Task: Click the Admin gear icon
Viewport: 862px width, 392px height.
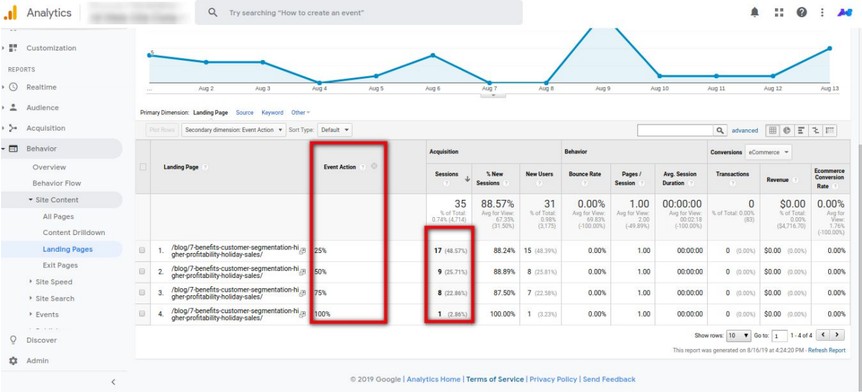Action: tap(14, 361)
